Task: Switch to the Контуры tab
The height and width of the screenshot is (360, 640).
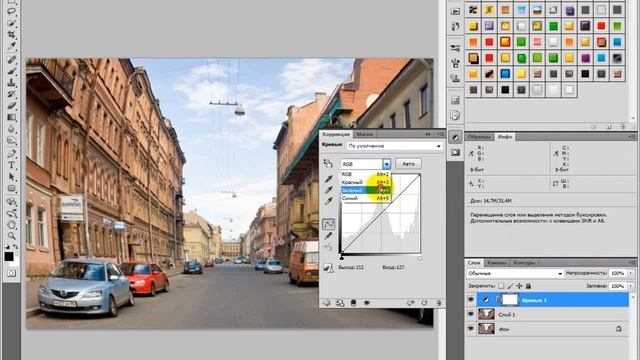Action: pos(524,262)
